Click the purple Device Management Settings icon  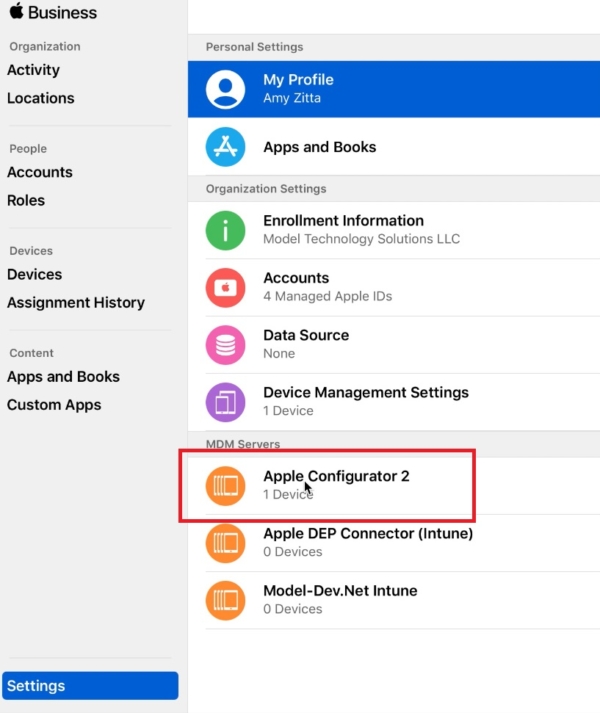tap(225, 402)
